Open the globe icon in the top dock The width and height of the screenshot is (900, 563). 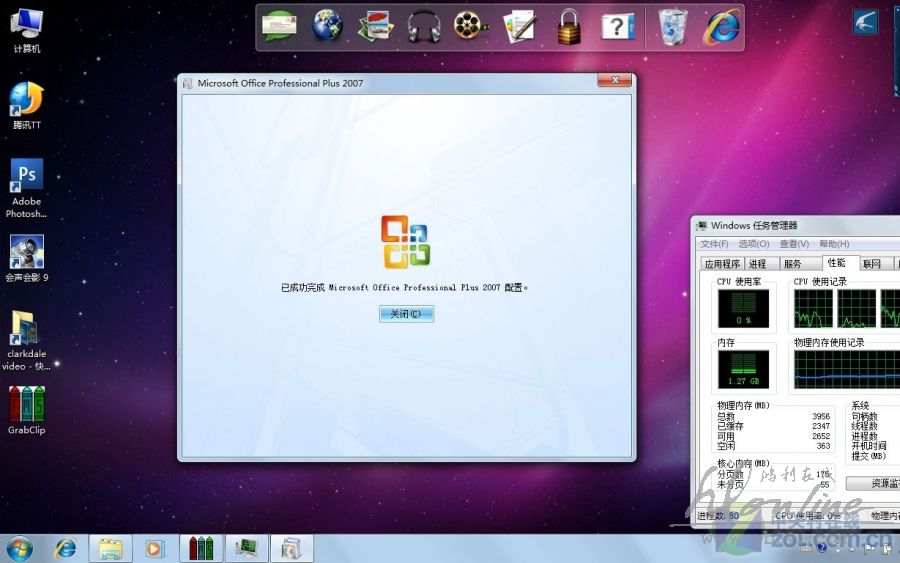tap(327, 26)
